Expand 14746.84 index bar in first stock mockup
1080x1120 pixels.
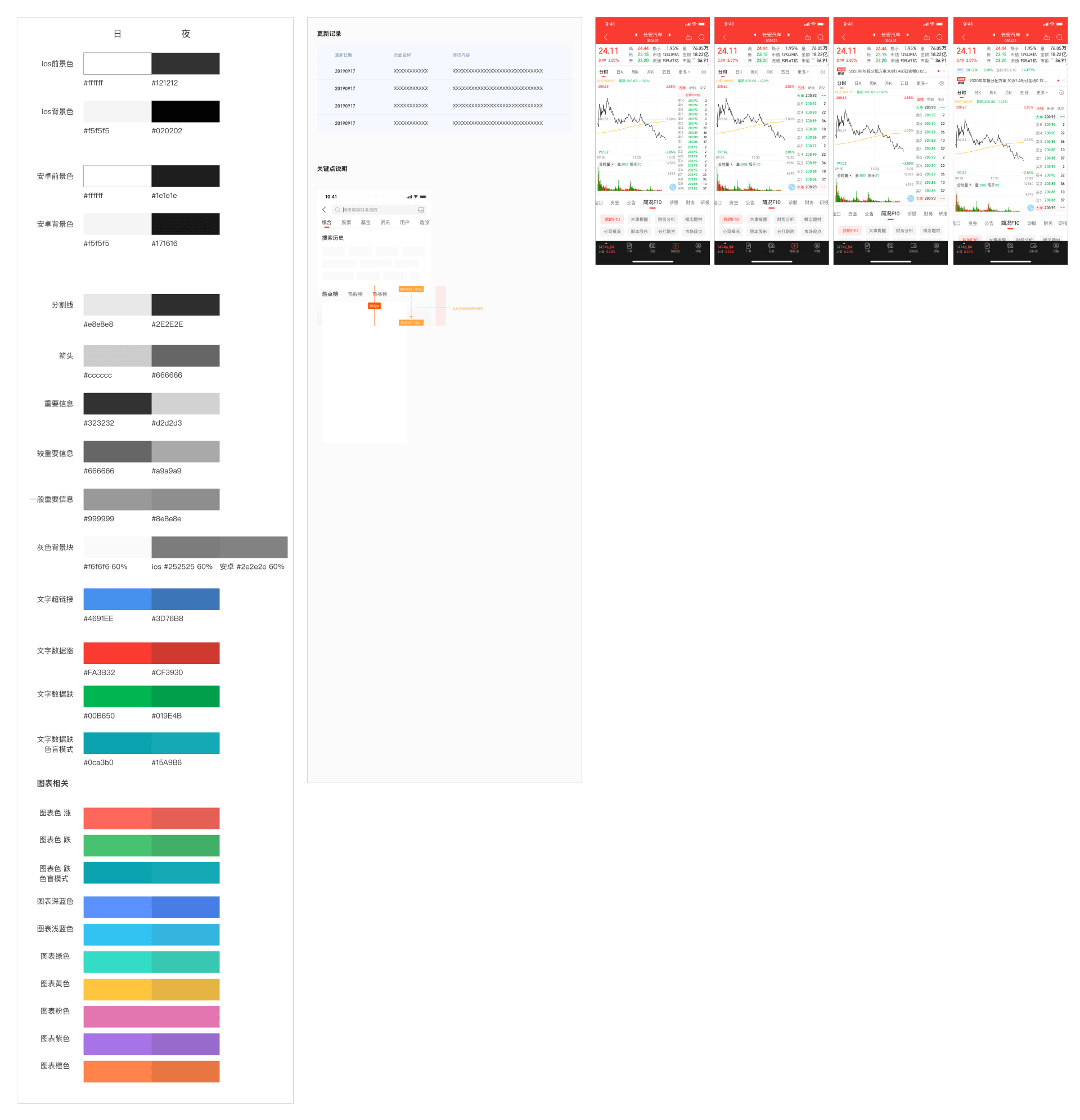[x=606, y=249]
